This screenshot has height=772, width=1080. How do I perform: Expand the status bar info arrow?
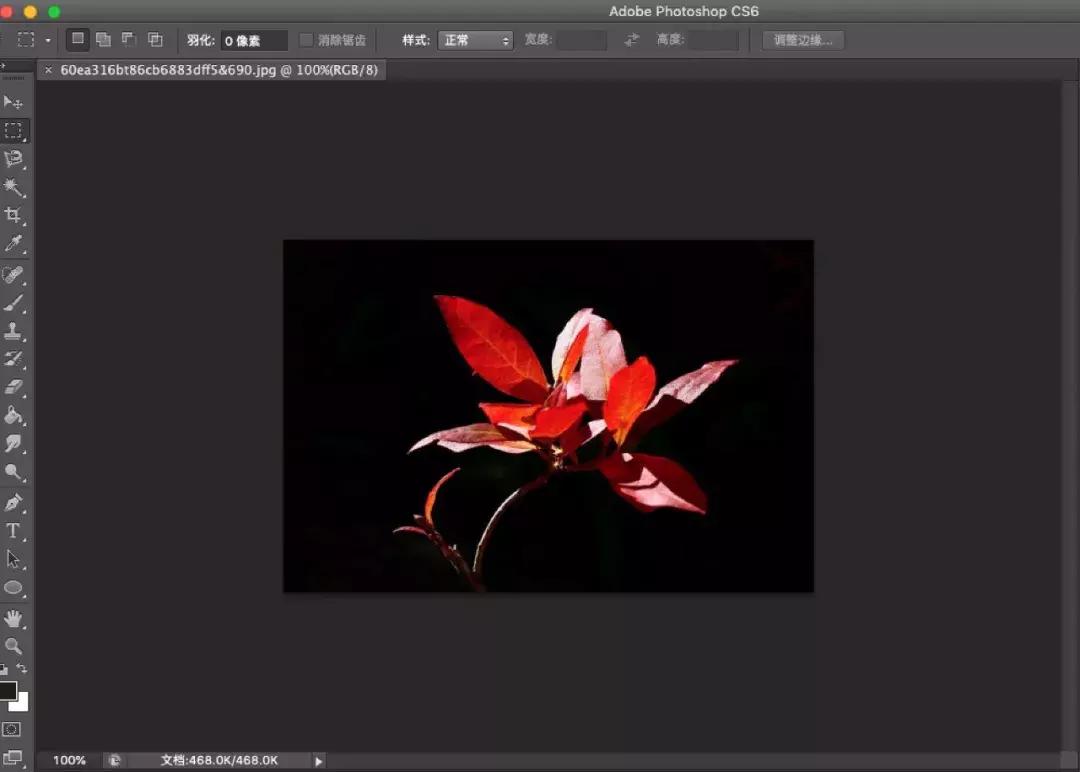[x=319, y=761]
